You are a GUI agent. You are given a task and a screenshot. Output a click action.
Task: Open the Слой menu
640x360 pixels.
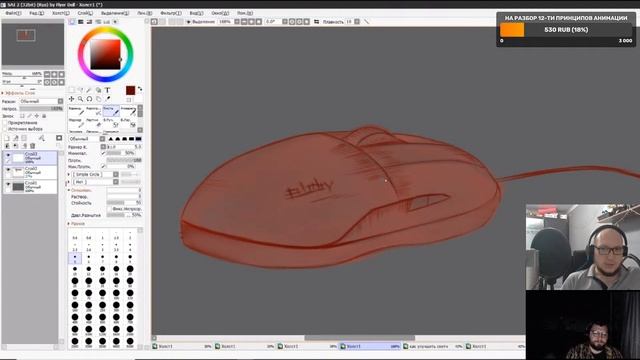tap(85, 13)
